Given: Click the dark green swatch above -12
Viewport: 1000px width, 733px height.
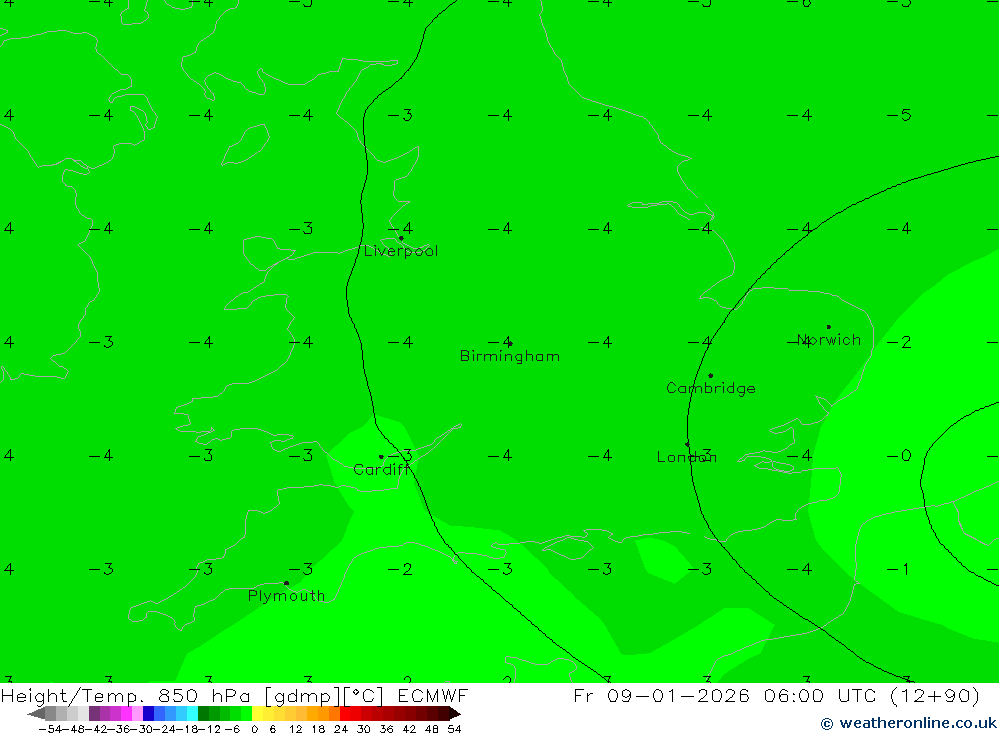Looking at the screenshot, I should (203, 713).
